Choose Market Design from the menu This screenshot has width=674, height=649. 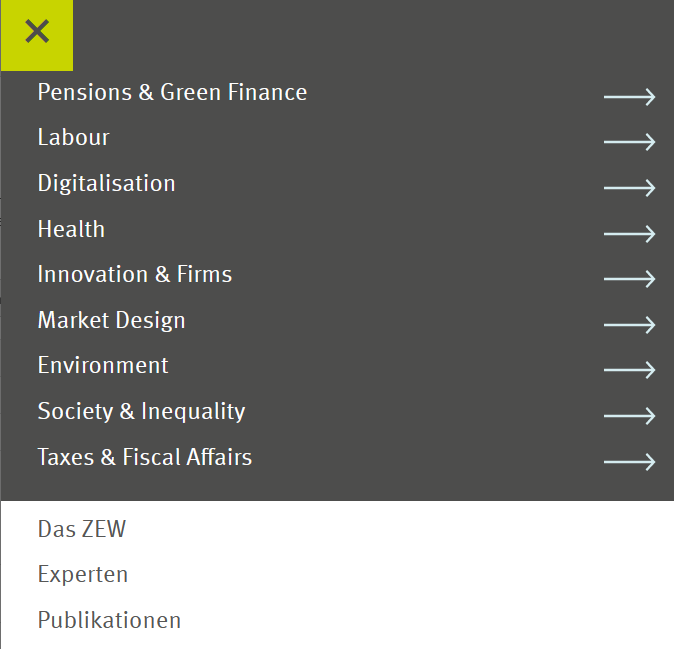pos(111,320)
